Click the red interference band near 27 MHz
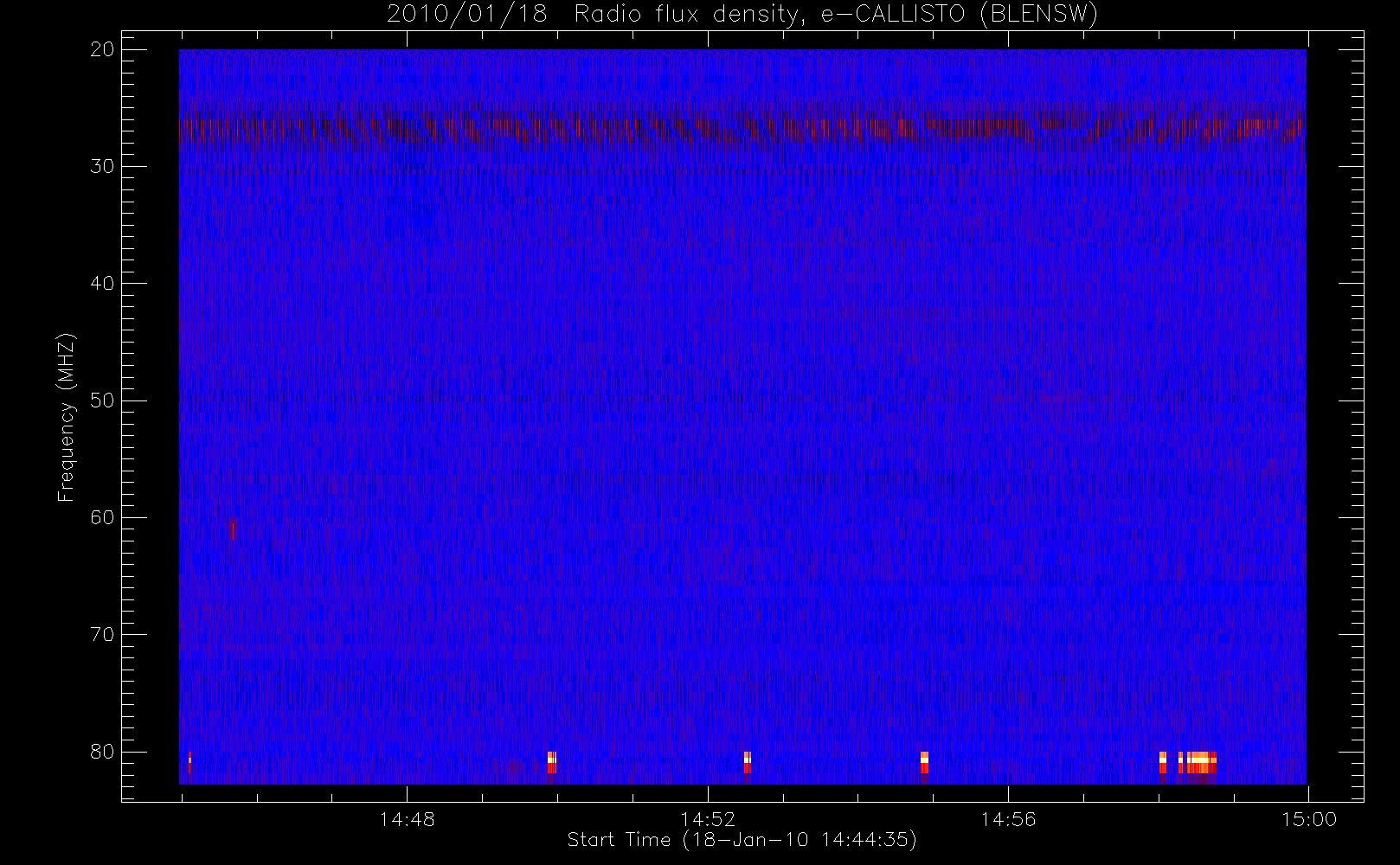Image resolution: width=1400 pixels, height=865 pixels. 742,128
